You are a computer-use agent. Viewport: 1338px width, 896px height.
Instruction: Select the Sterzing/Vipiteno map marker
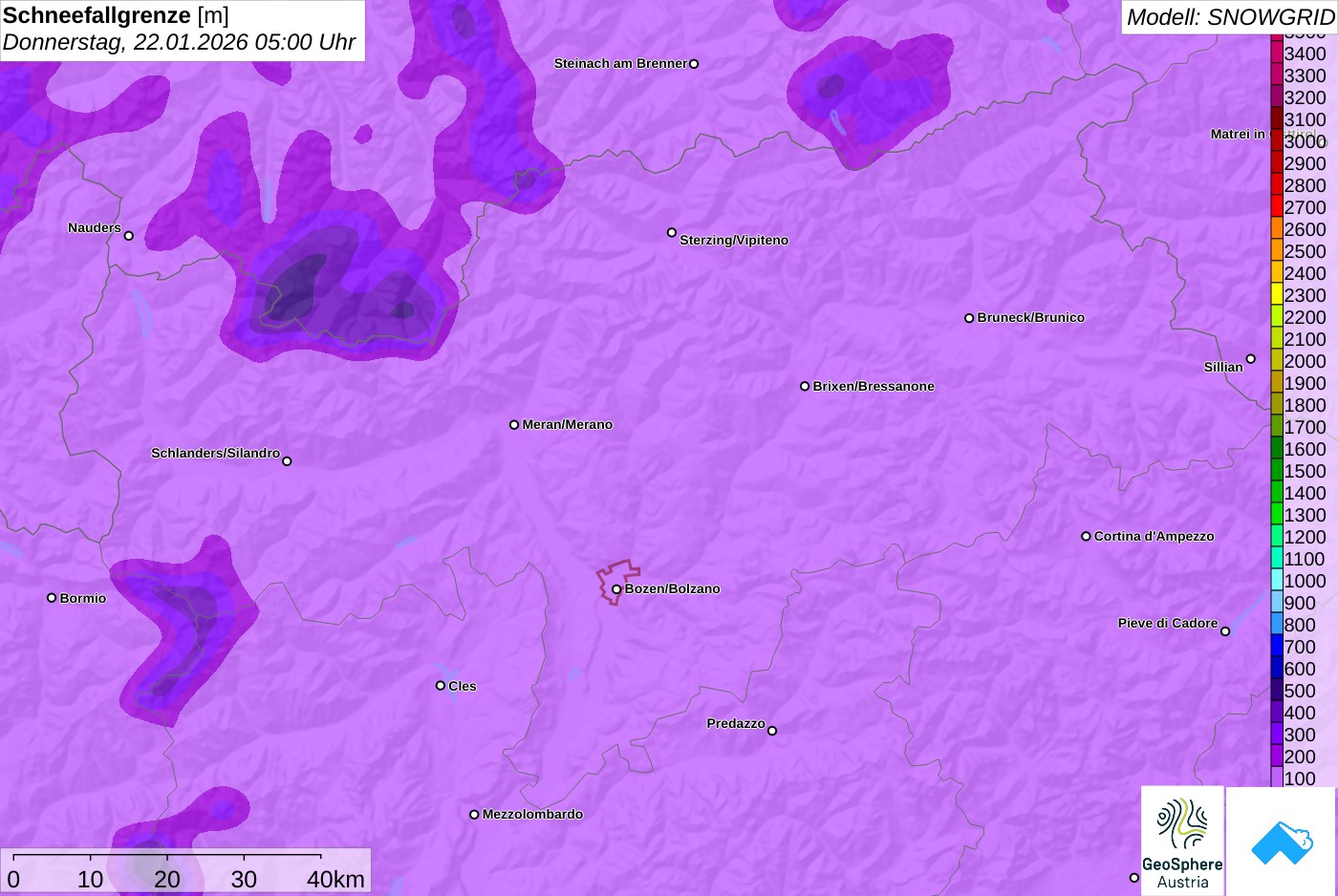click(x=672, y=232)
